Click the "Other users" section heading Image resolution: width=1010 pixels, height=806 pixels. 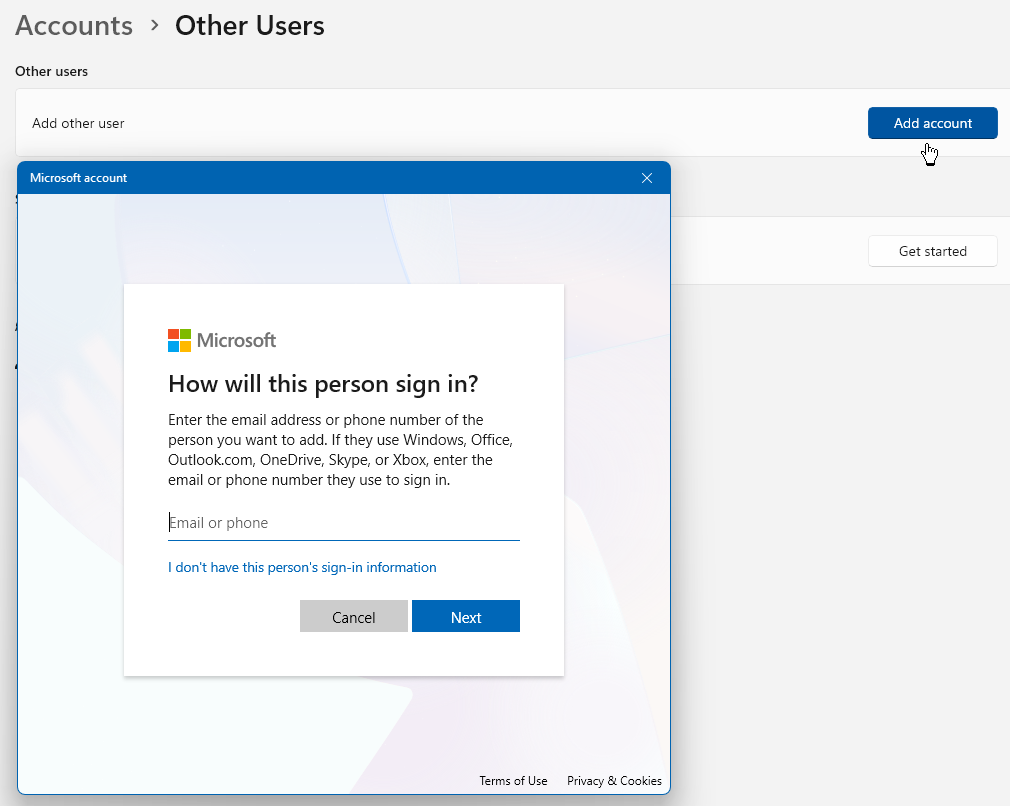(x=52, y=72)
